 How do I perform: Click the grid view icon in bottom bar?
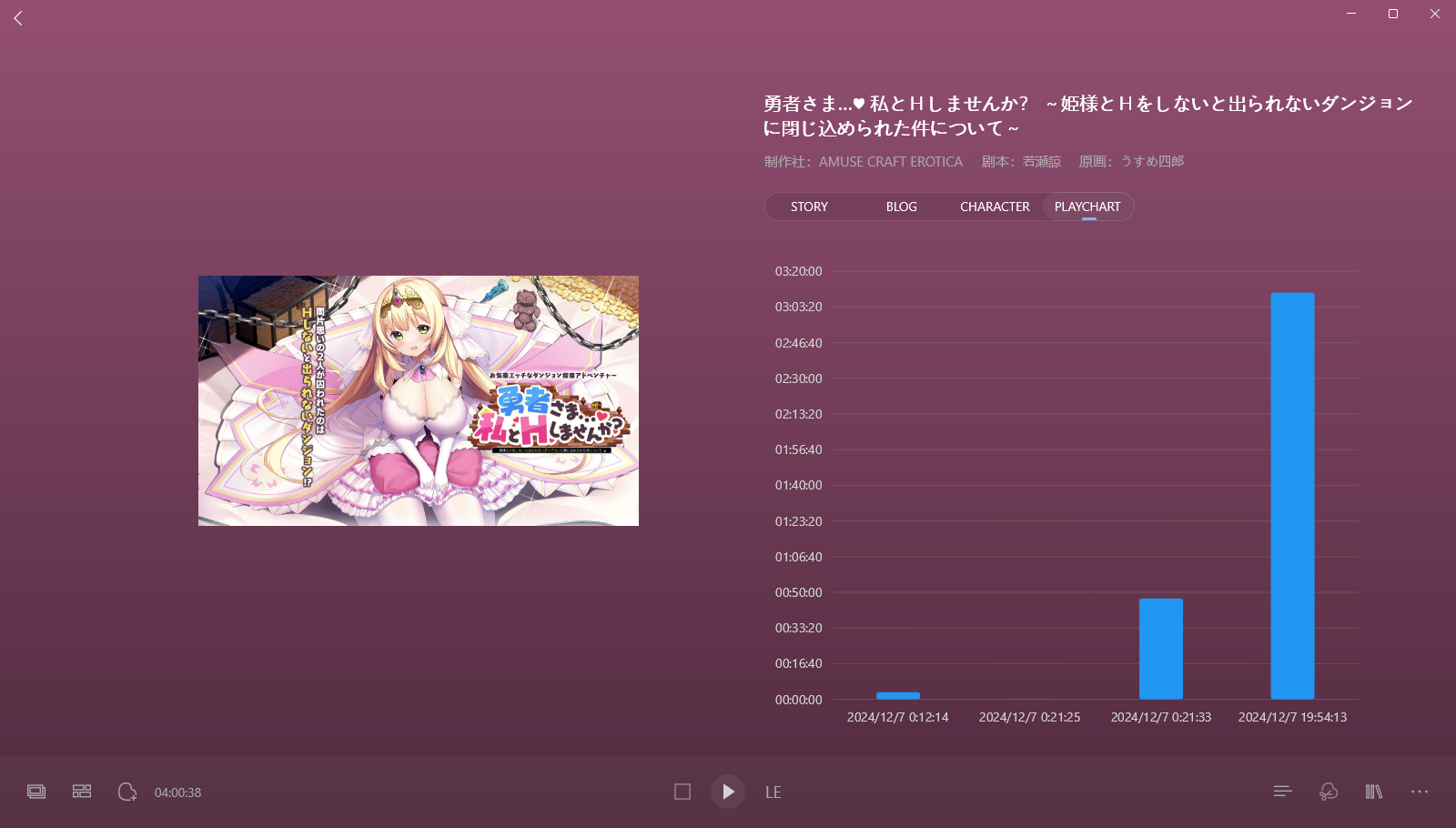pos(82,792)
